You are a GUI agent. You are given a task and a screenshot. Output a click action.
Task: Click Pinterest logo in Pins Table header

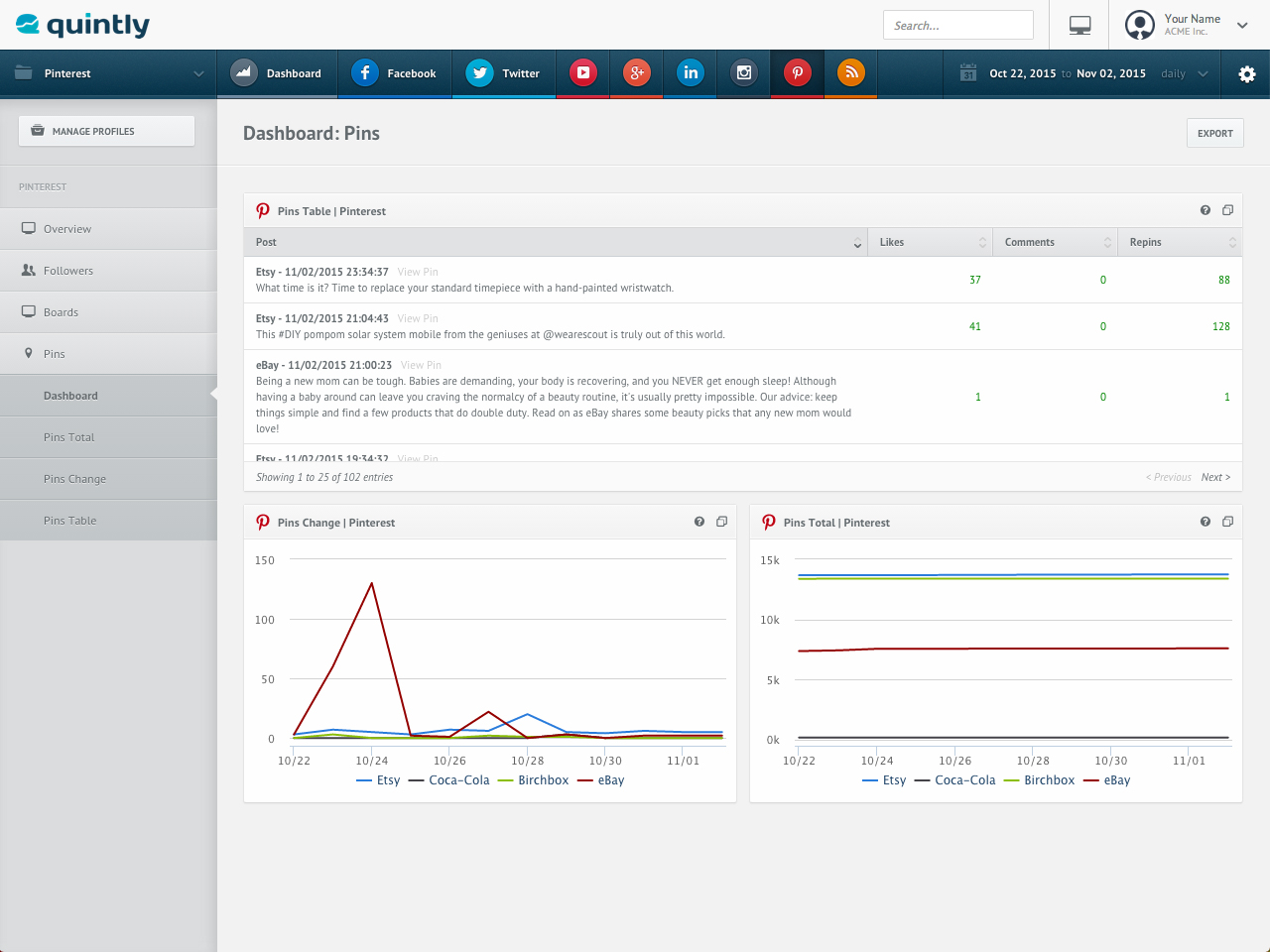point(263,210)
